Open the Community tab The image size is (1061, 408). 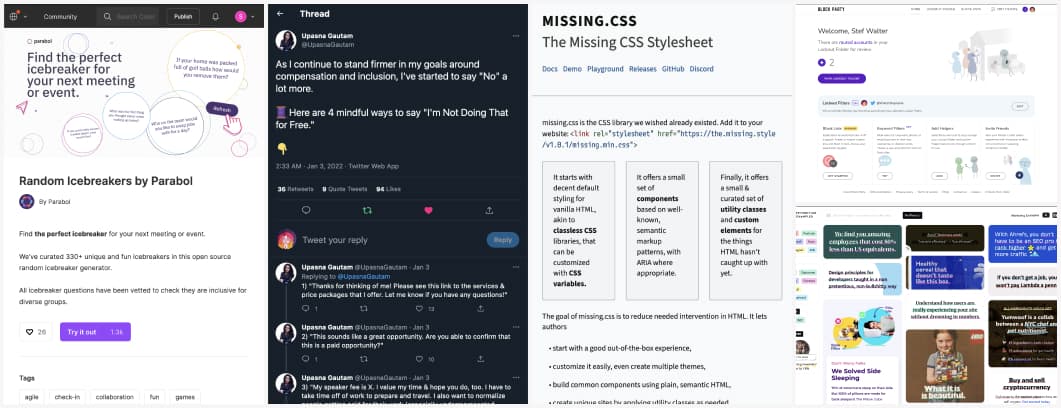coord(60,17)
